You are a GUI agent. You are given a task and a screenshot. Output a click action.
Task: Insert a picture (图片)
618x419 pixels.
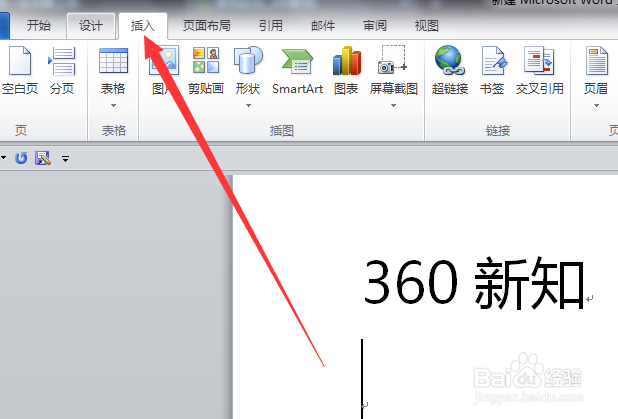163,71
